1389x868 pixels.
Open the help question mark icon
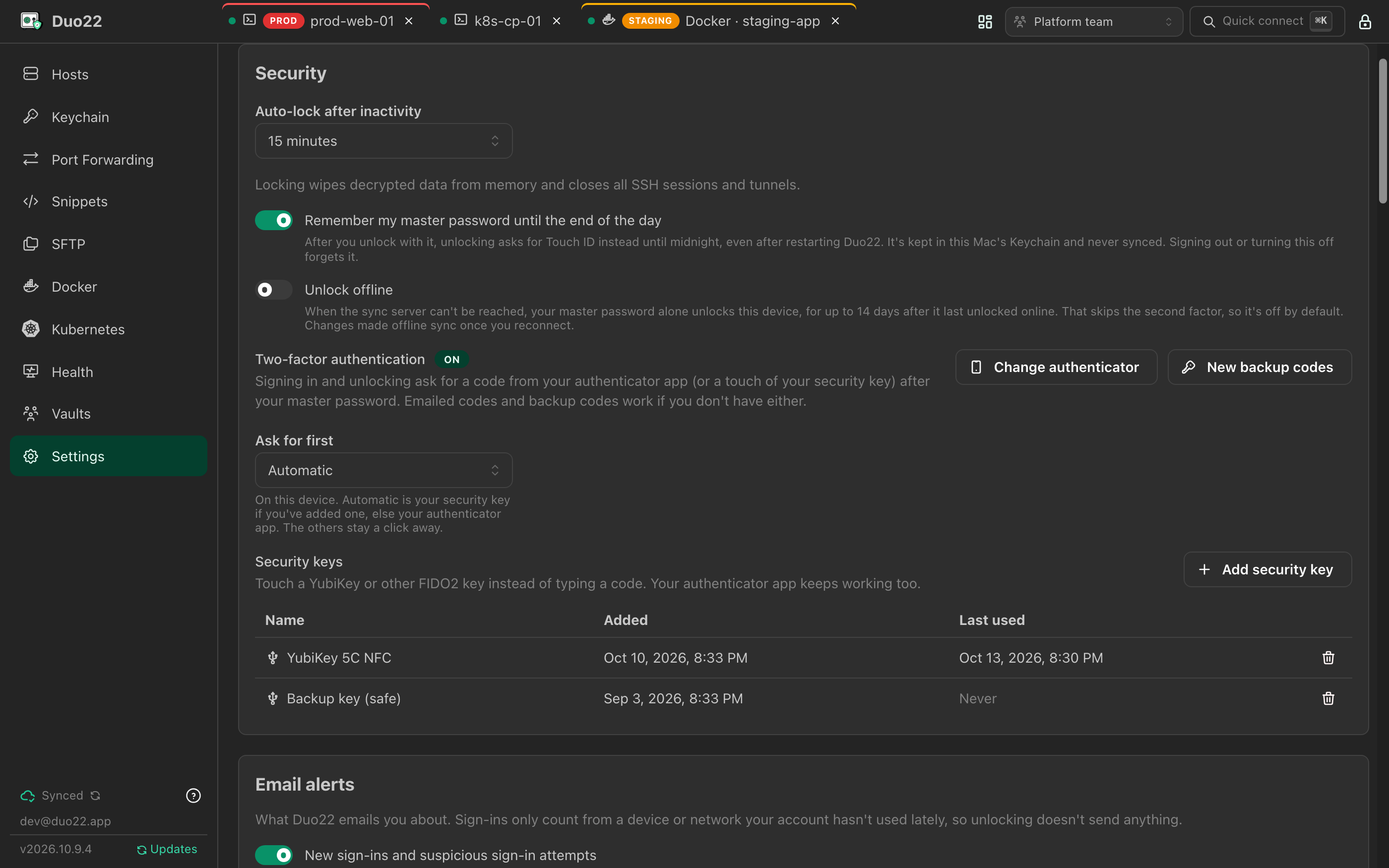(193, 796)
